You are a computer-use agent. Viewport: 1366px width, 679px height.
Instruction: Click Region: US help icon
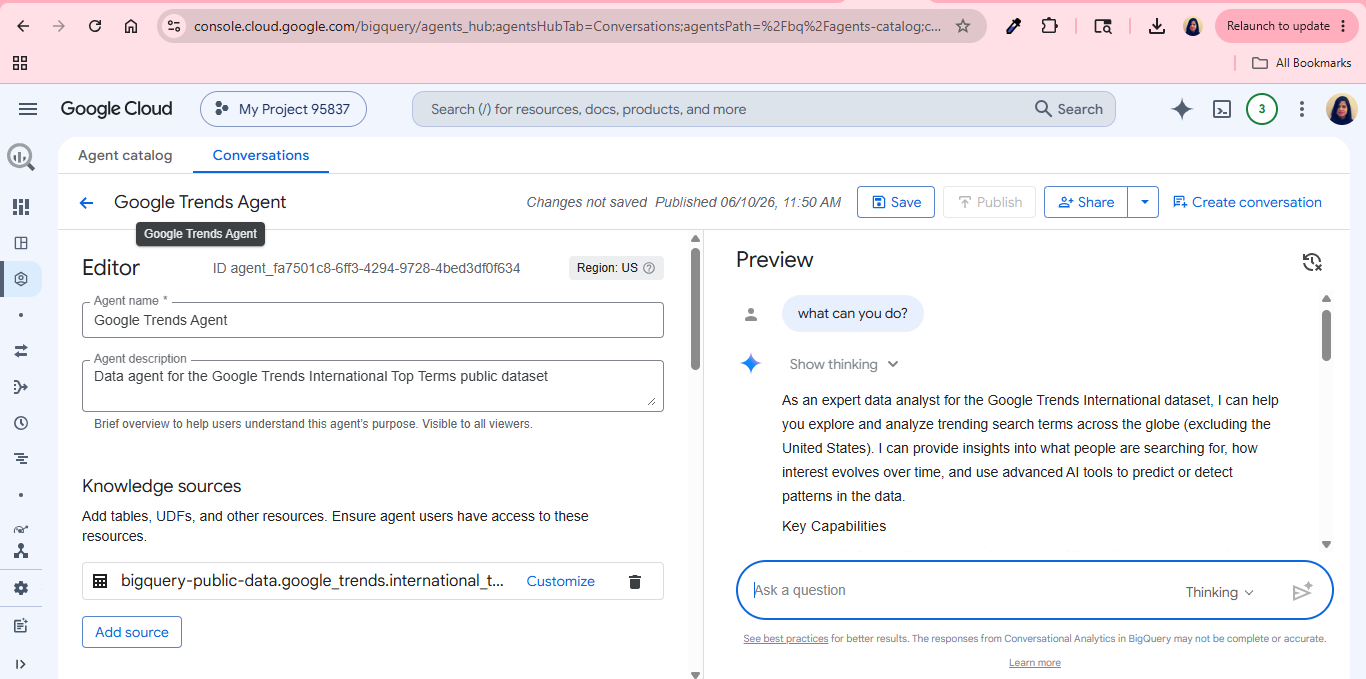pyautogui.click(x=649, y=268)
